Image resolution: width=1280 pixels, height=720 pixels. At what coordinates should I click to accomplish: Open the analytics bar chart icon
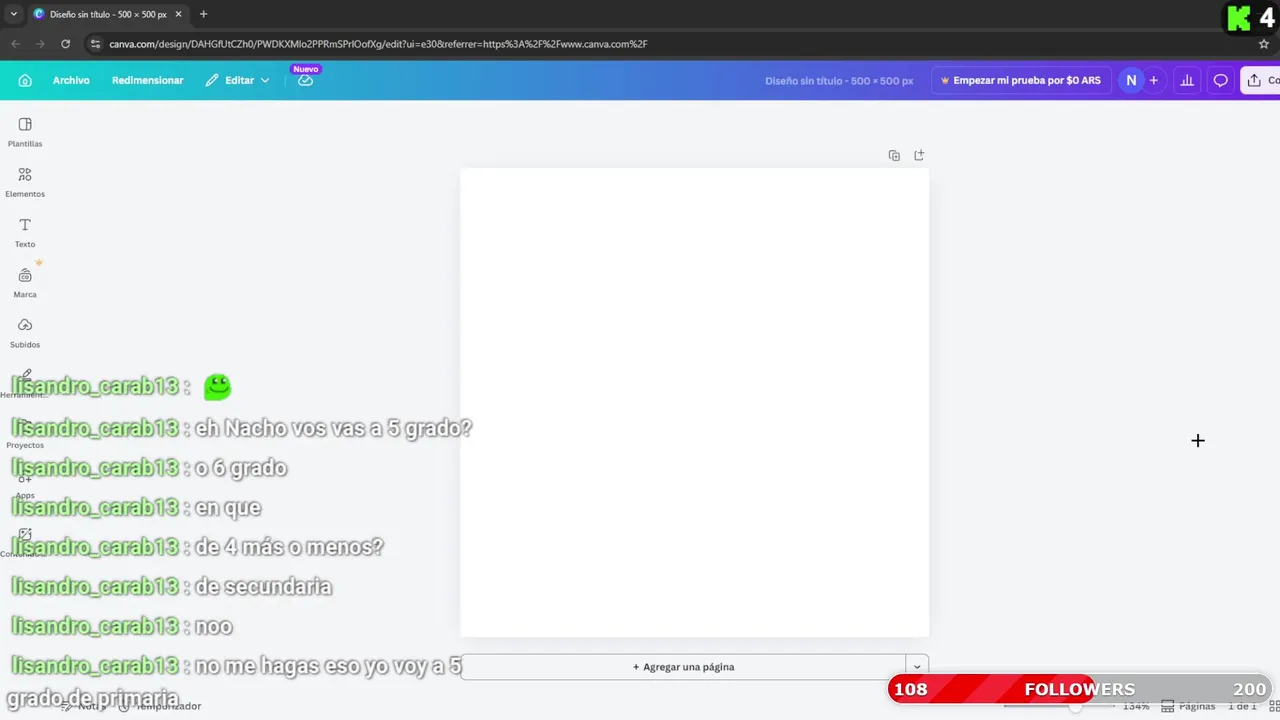1187,80
